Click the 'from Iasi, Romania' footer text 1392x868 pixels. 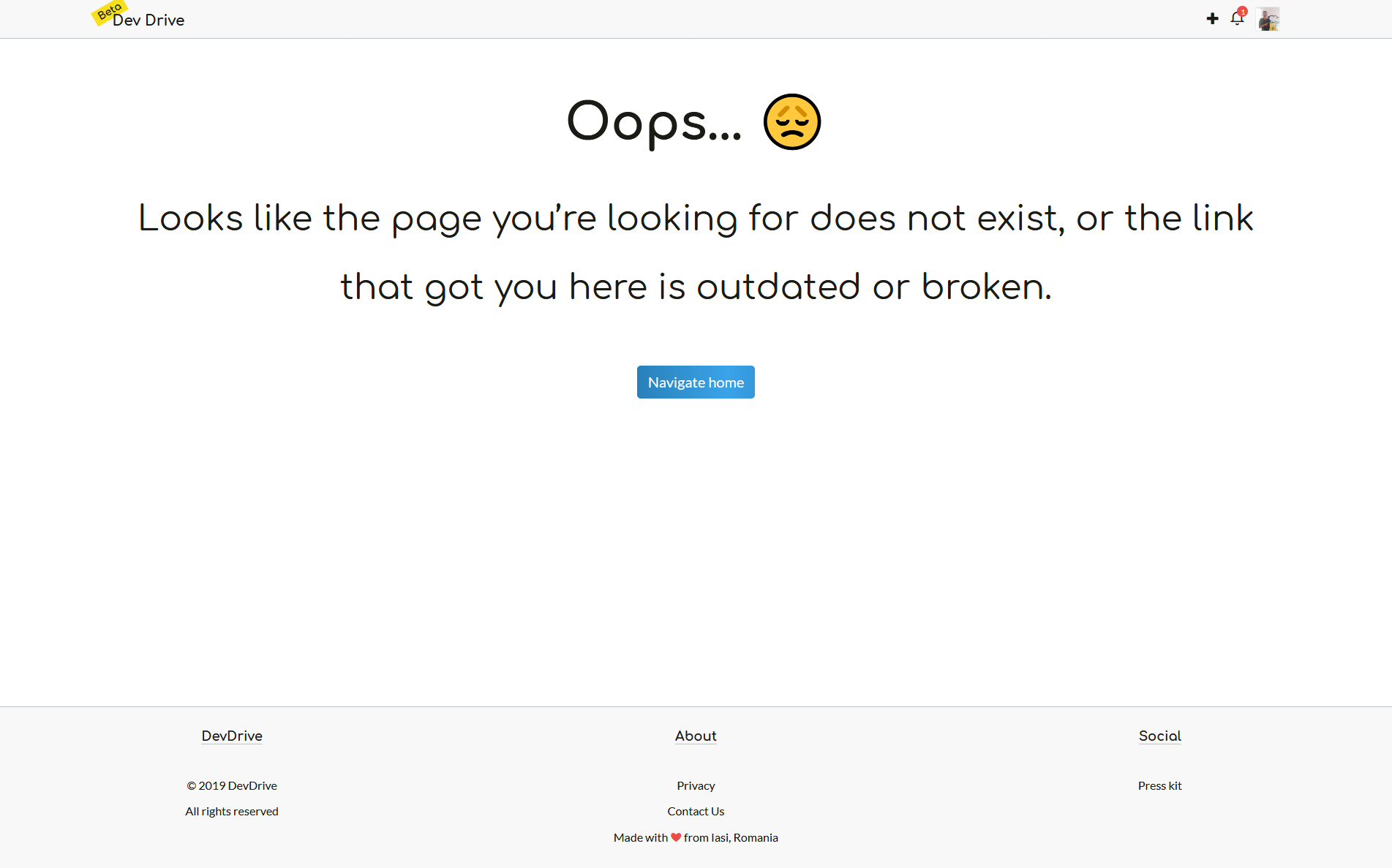tap(731, 837)
